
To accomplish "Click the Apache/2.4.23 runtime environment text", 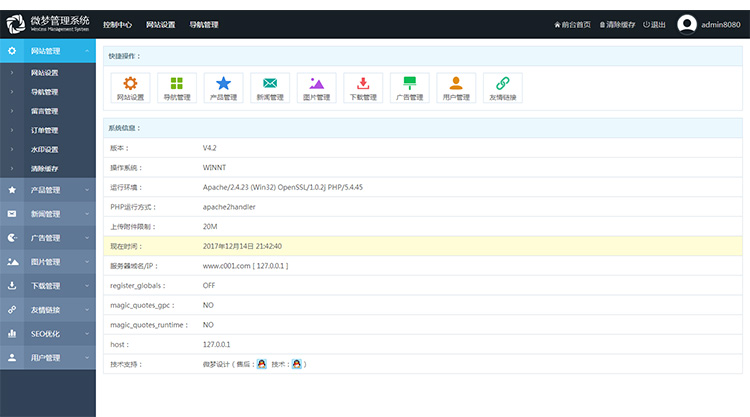I will point(283,187).
